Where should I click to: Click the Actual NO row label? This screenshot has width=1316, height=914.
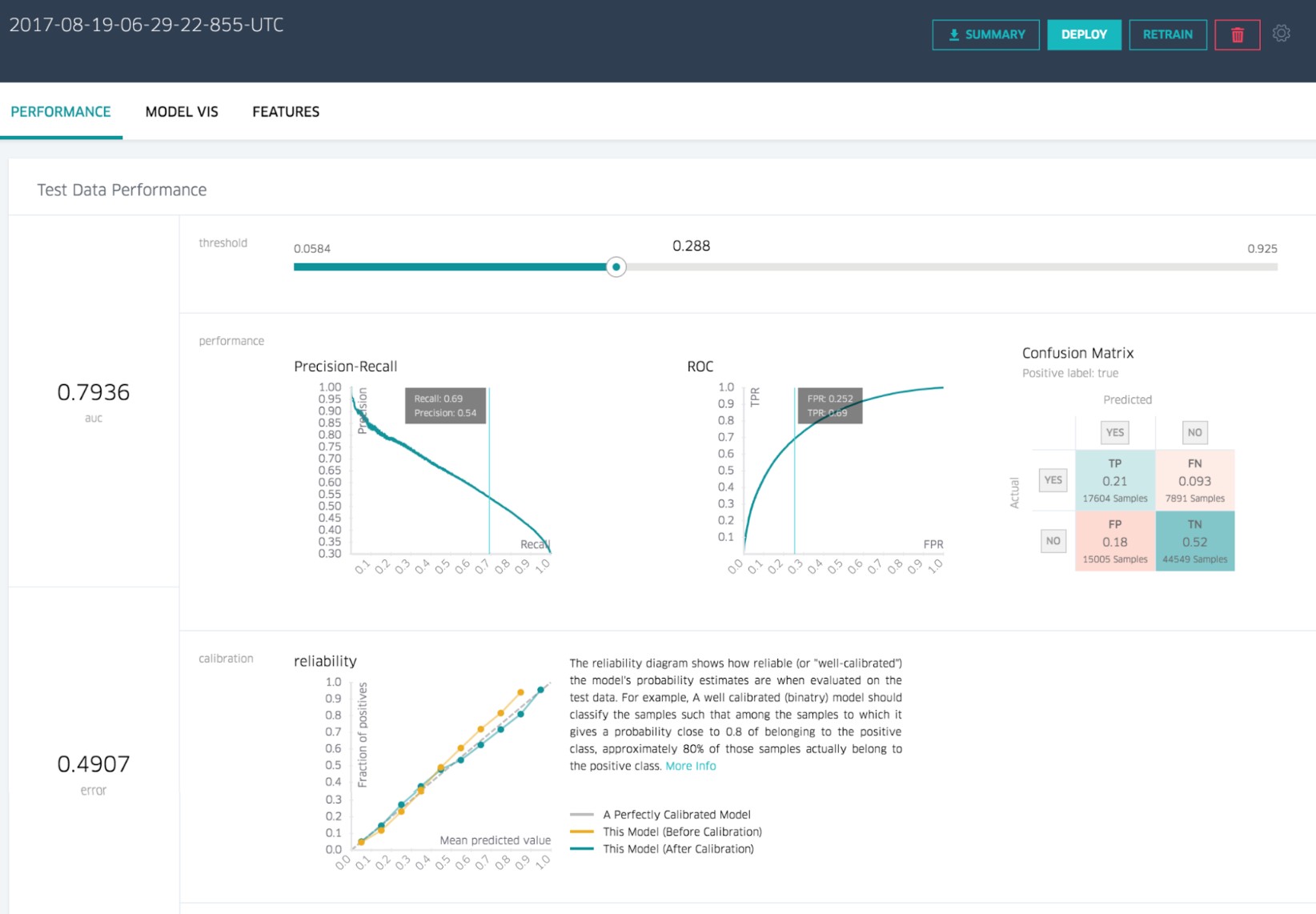coord(1053,541)
